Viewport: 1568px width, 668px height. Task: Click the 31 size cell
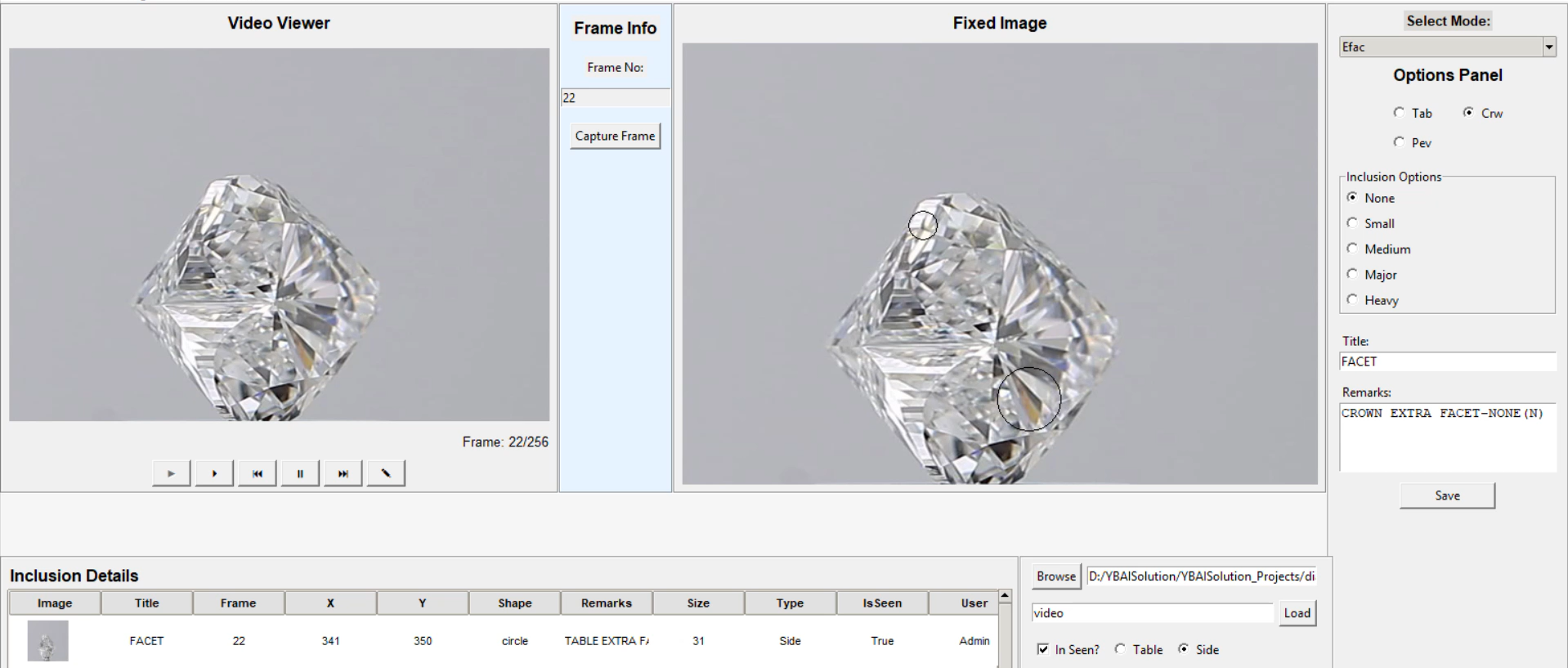pyautogui.click(x=698, y=641)
